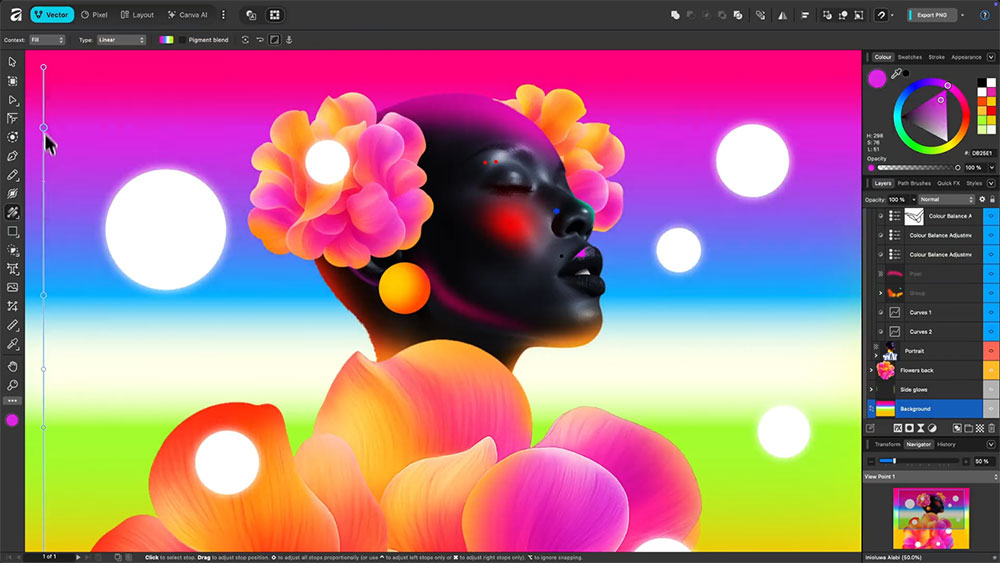Click the magenta fill colour swatch
The height and width of the screenshot is (563, 1000).
pos(877,78)
